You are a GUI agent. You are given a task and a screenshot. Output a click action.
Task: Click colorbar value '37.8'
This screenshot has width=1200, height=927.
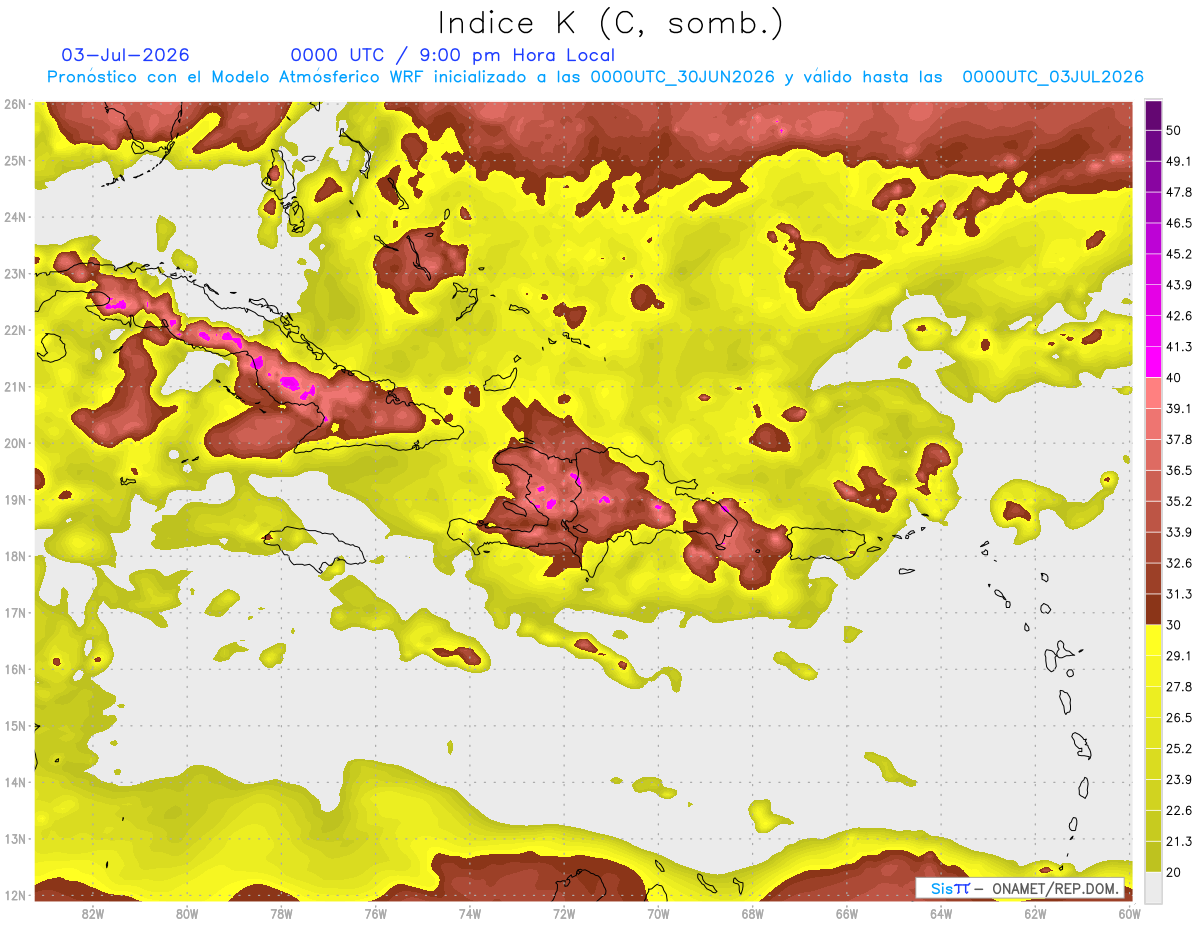pos(1178,439)
